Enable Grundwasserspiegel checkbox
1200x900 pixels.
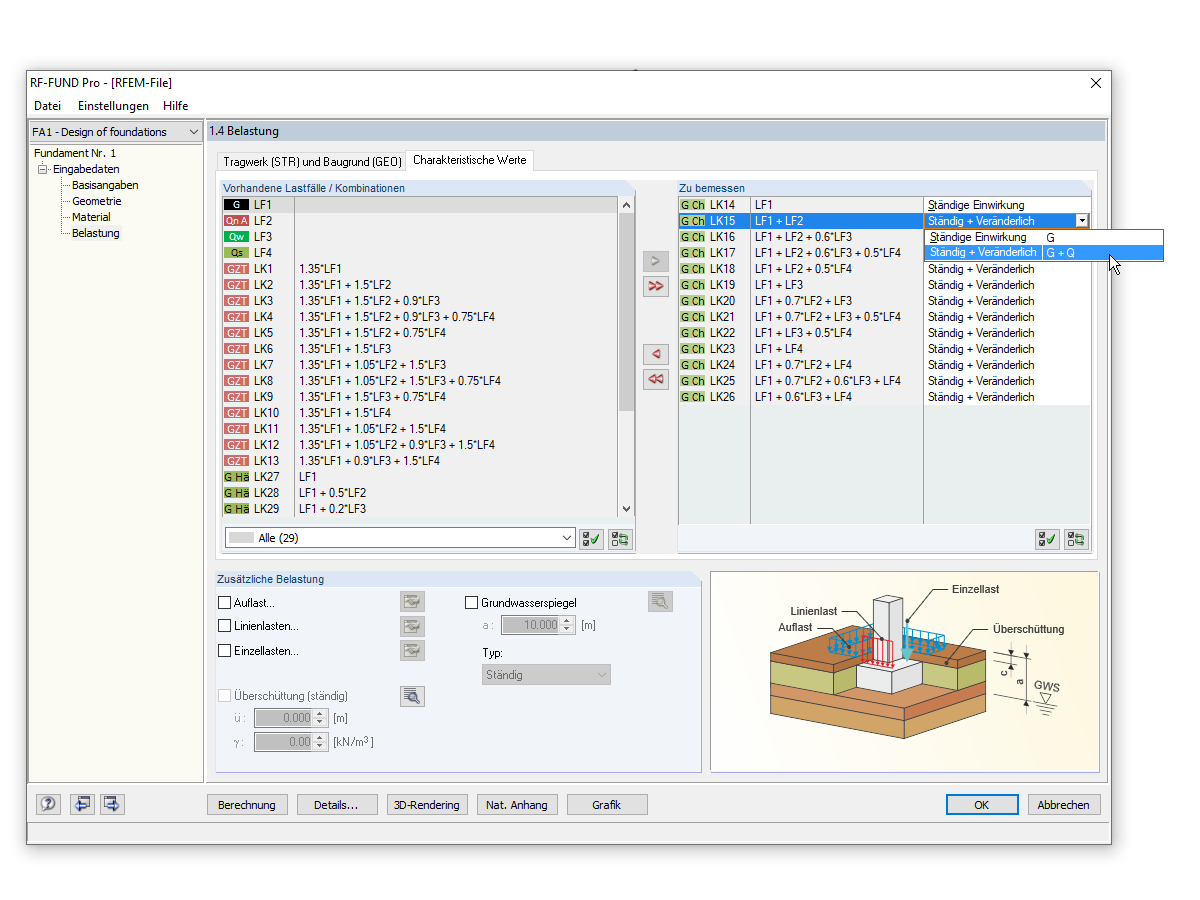pos(472,603)
